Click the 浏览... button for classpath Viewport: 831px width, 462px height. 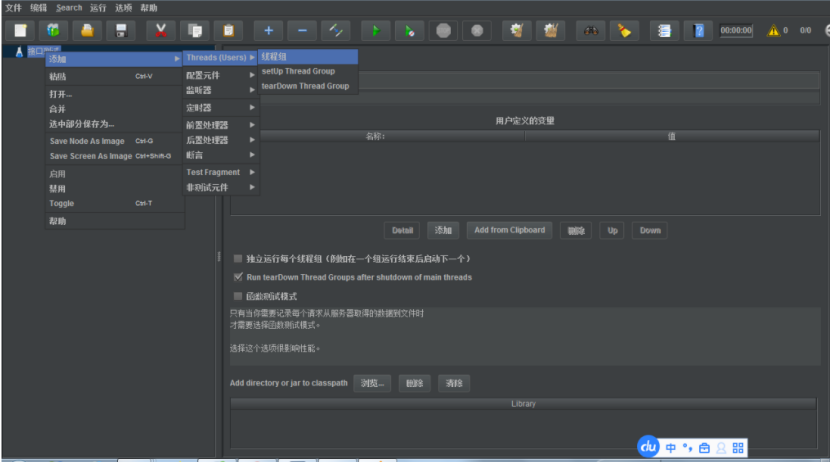click(372, 383)
